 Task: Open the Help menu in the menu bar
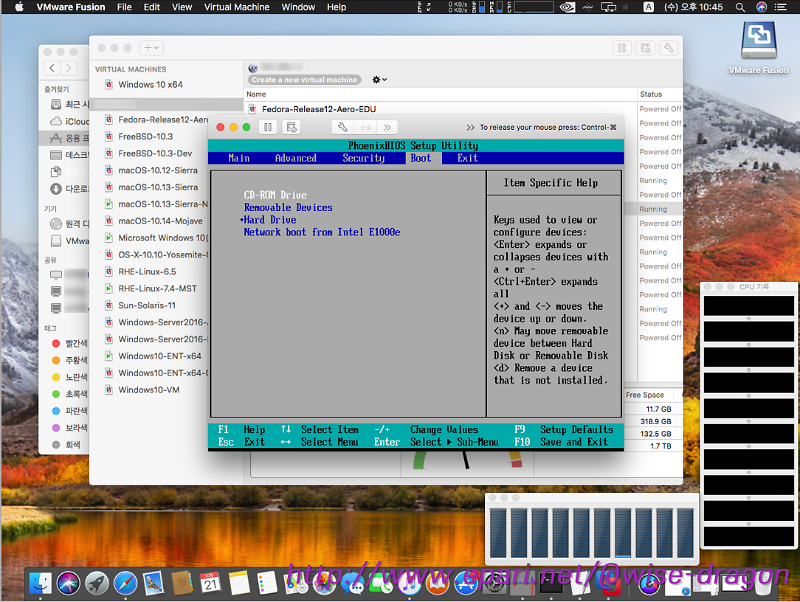coord(336,7)
